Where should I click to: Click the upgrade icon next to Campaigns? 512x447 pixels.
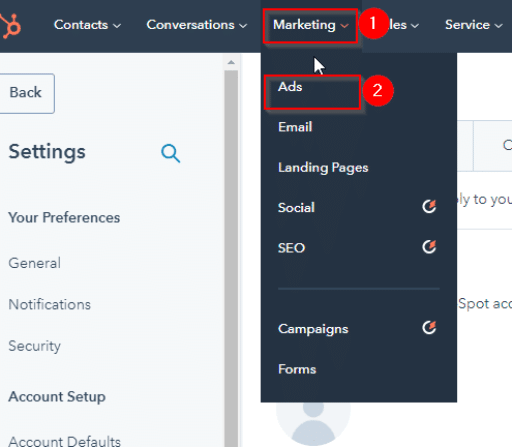[429, 328]
